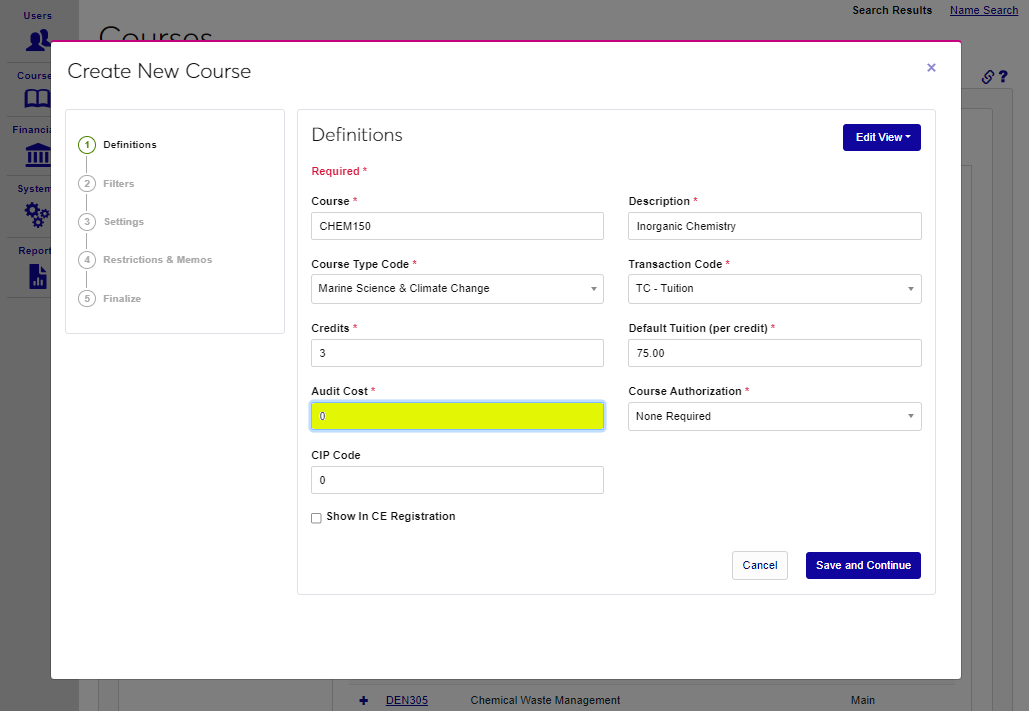Open the Users sidebar icon
1029x711 pixels.
click(38, 40)
